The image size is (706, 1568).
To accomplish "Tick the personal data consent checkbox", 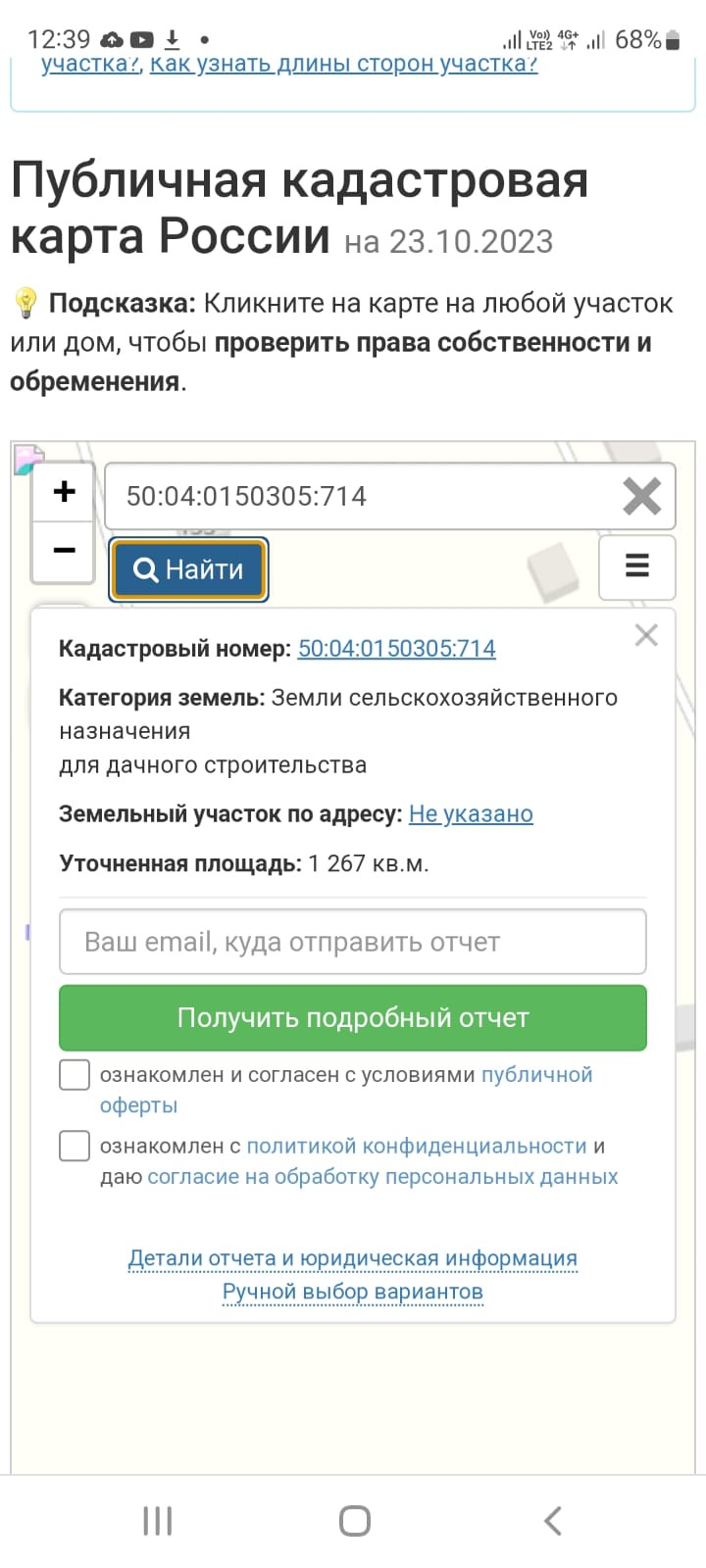I will 75,1146.
